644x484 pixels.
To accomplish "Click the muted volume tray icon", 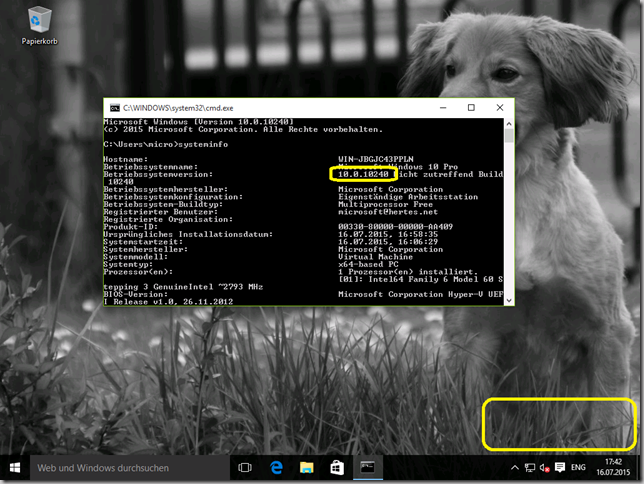I will click(x=544, y=468).
